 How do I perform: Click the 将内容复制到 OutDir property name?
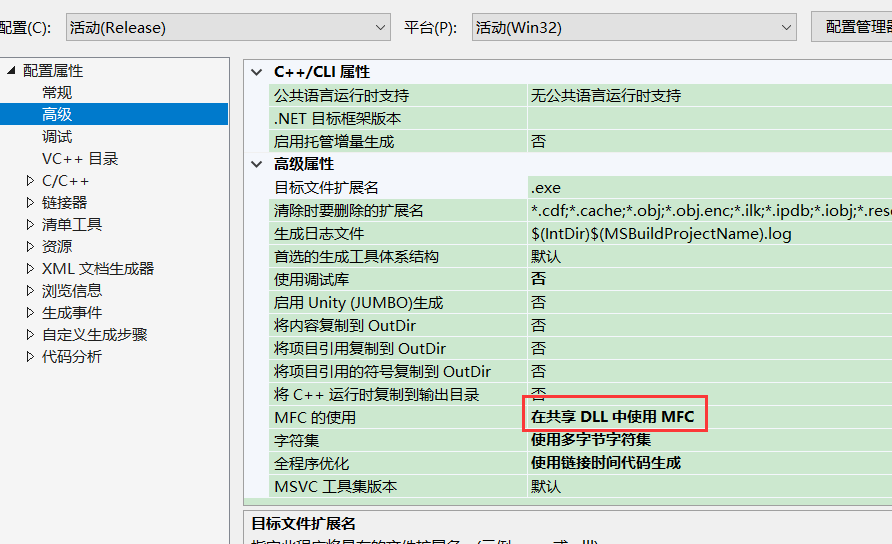tap(345, 325)
